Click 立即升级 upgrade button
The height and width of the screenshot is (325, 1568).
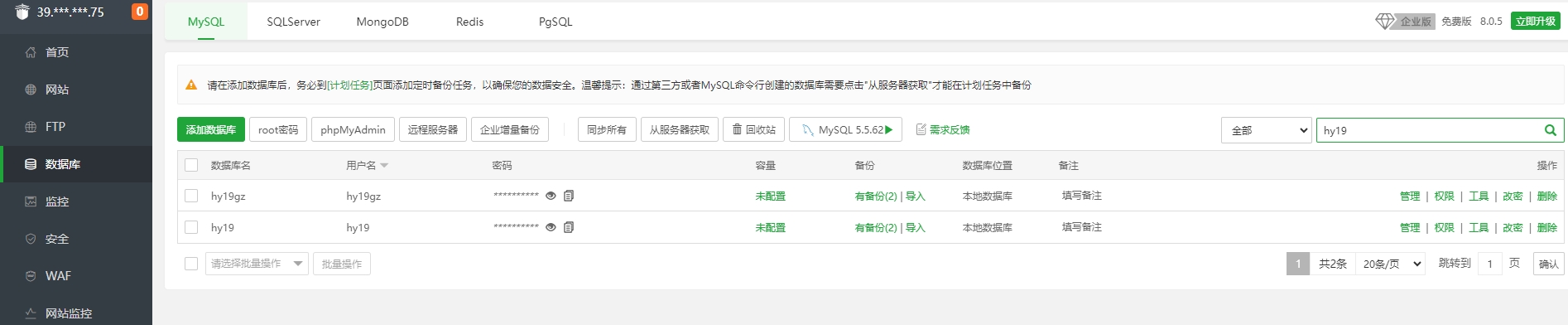tap(1536, 21)
